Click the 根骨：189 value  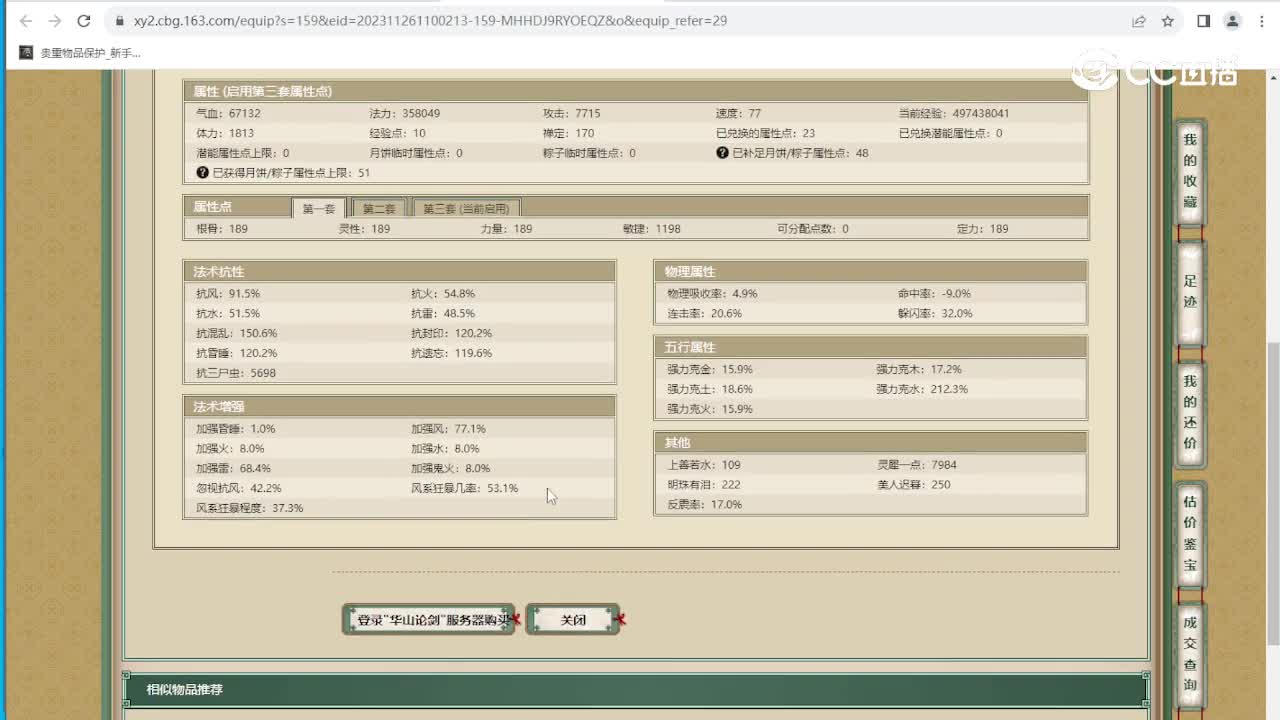pos(222,229)
